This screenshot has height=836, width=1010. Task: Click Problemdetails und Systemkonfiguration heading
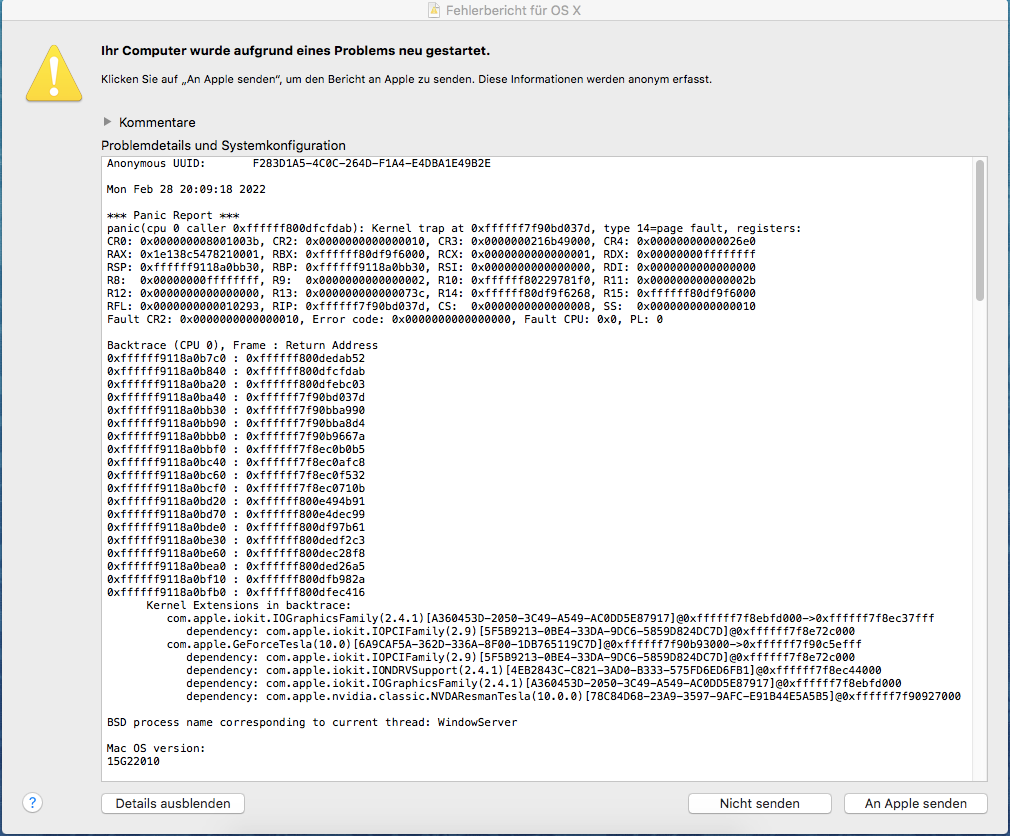[224, 146]
